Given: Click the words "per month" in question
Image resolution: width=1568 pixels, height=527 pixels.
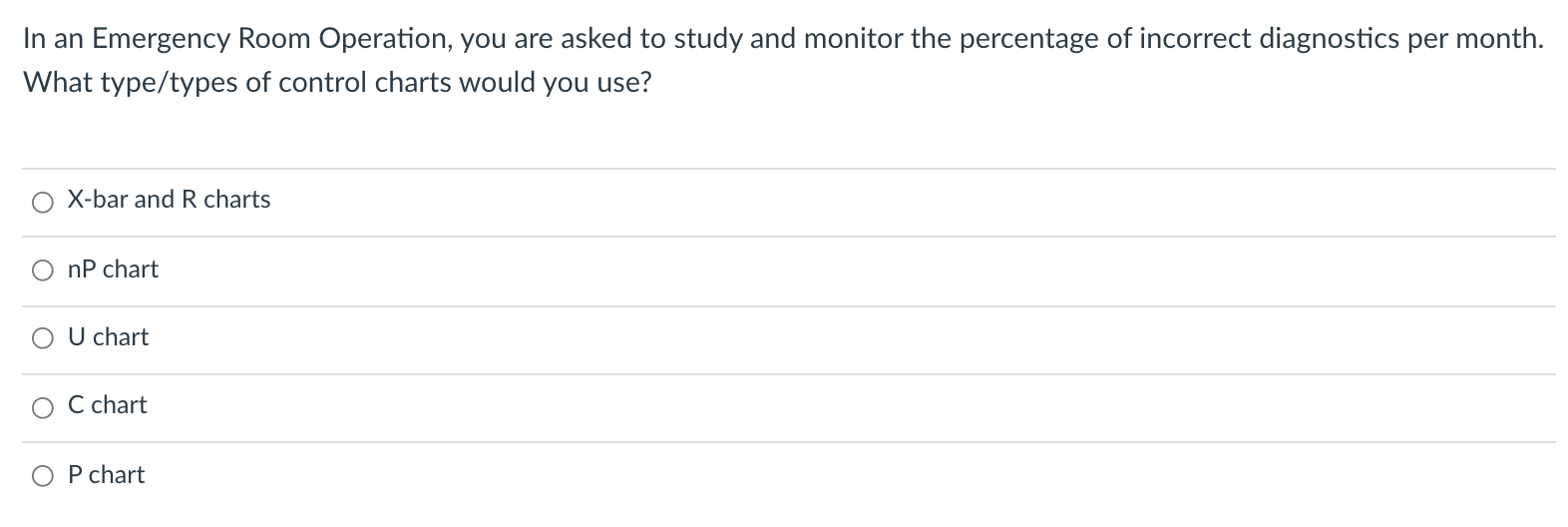Looking at the screenshot, I should tap(1474, 39).
